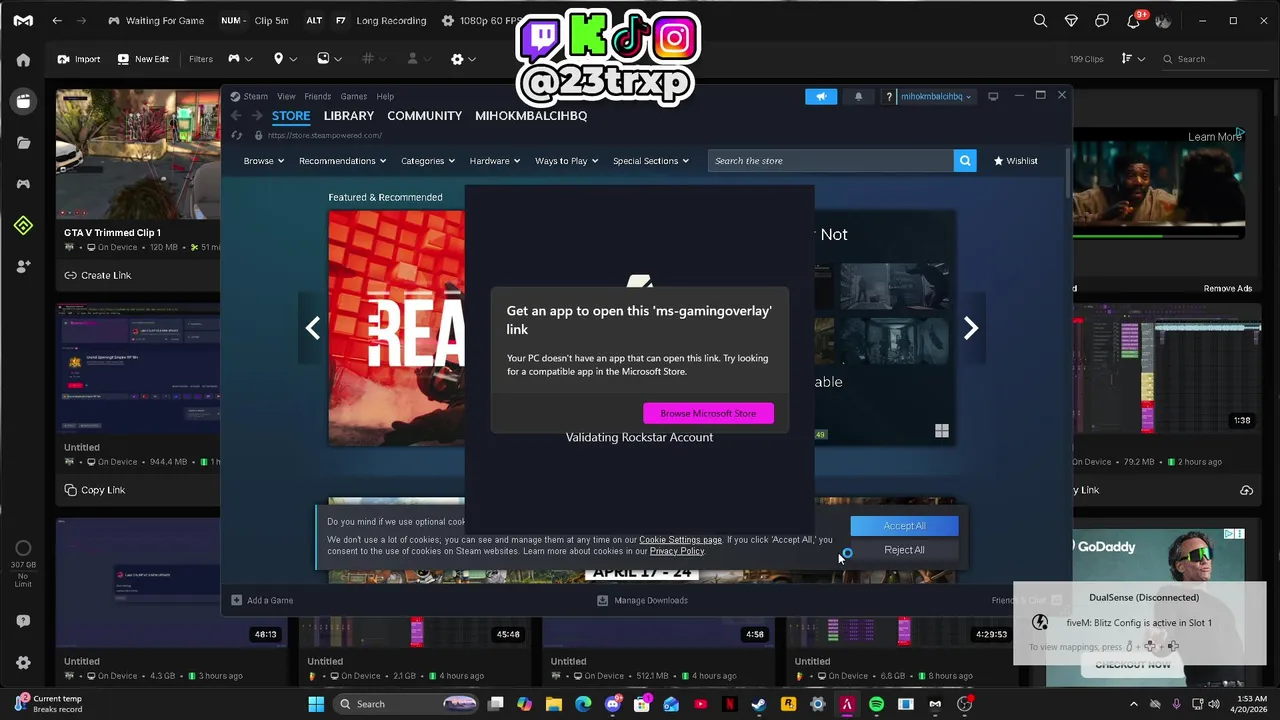
Task: Open the Medal search magnifier in title bar
Action: (x=1040, y=20)
